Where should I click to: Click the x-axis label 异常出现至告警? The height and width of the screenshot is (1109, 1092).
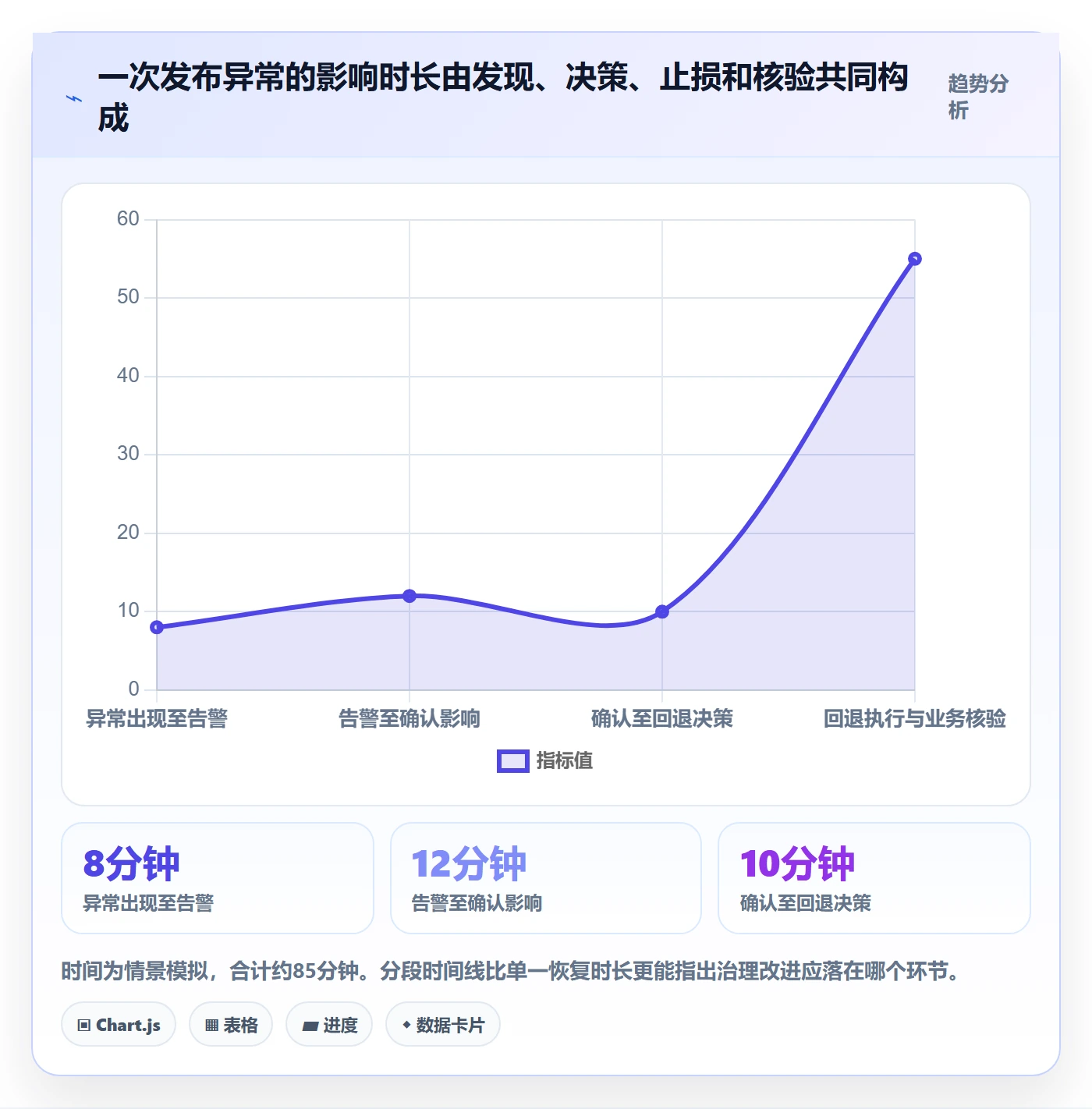157,719
